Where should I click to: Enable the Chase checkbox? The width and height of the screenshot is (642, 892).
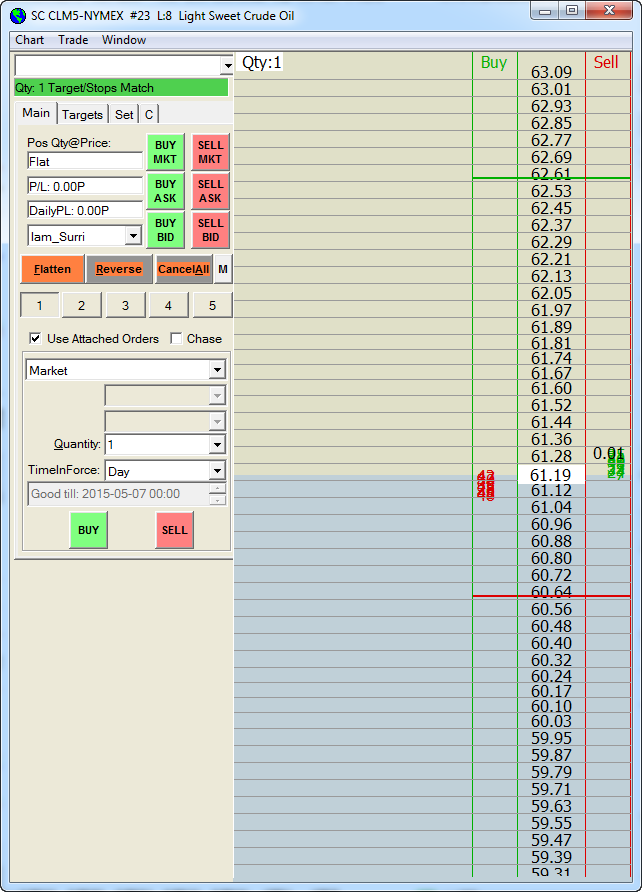(176, 338)
